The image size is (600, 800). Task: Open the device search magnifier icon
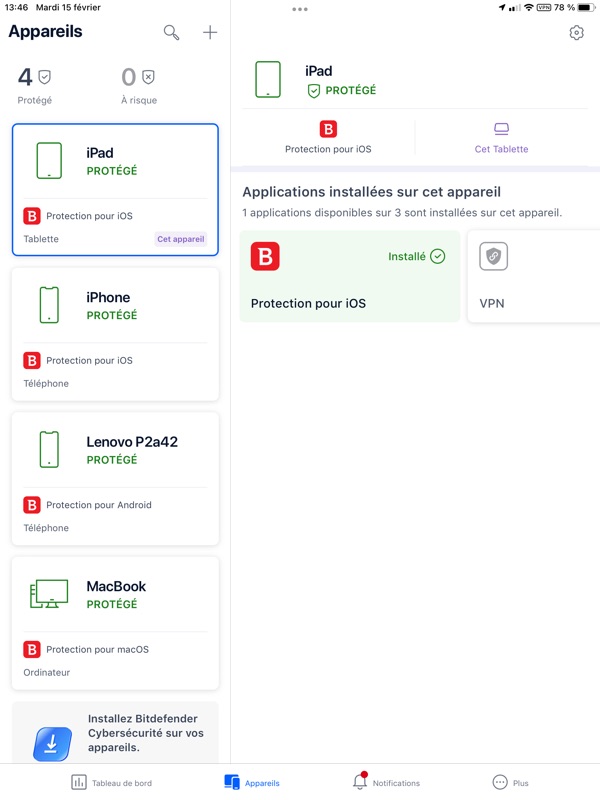pyautogui.click(x=172, y=33)
